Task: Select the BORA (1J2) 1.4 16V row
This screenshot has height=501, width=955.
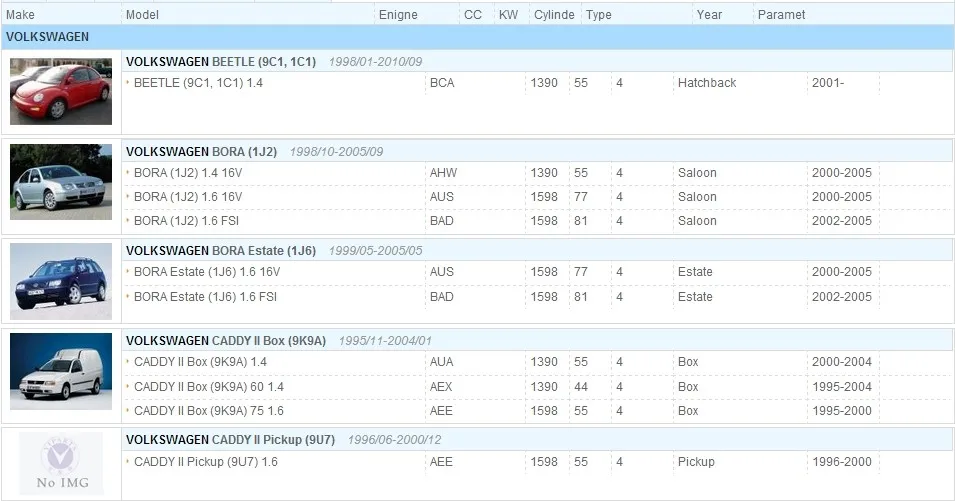Action: click(x=538, y=173)
